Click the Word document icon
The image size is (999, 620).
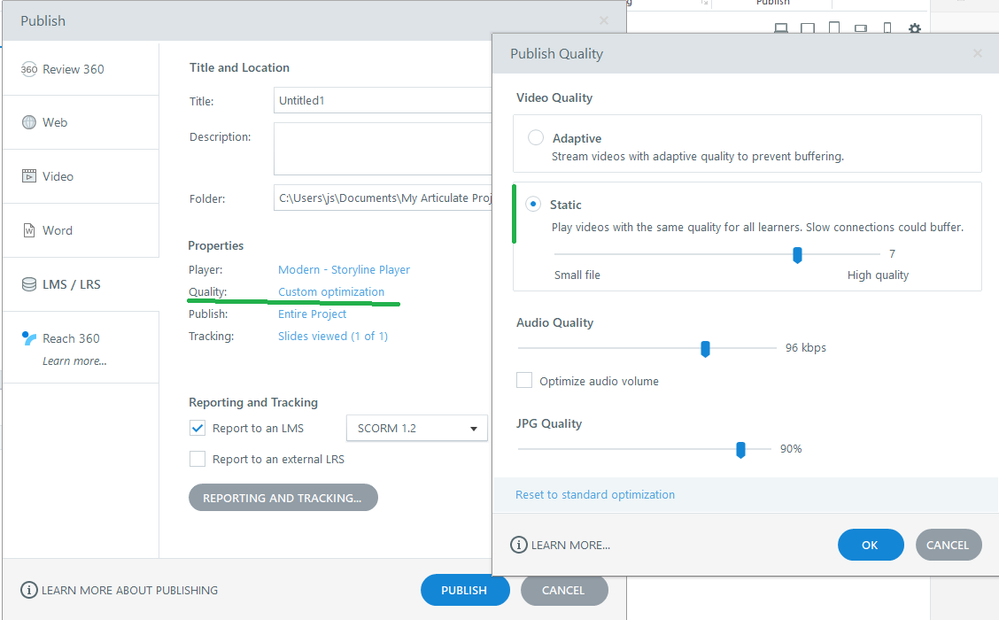(x=29, y=230)
